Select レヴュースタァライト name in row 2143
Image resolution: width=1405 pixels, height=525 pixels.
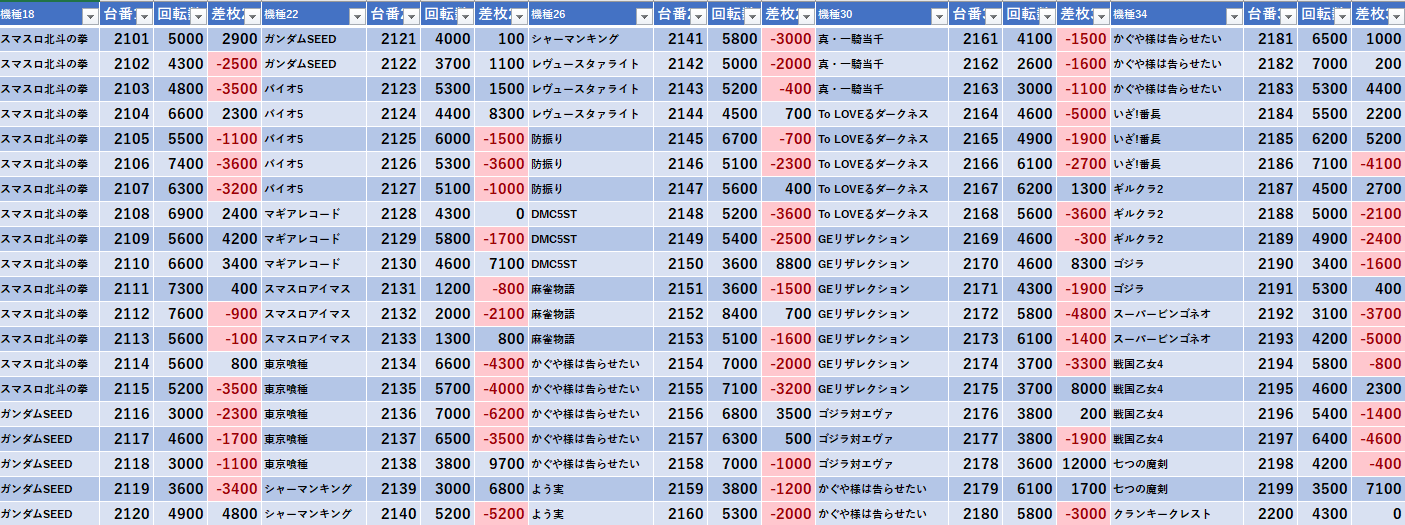tap(585, 89)
